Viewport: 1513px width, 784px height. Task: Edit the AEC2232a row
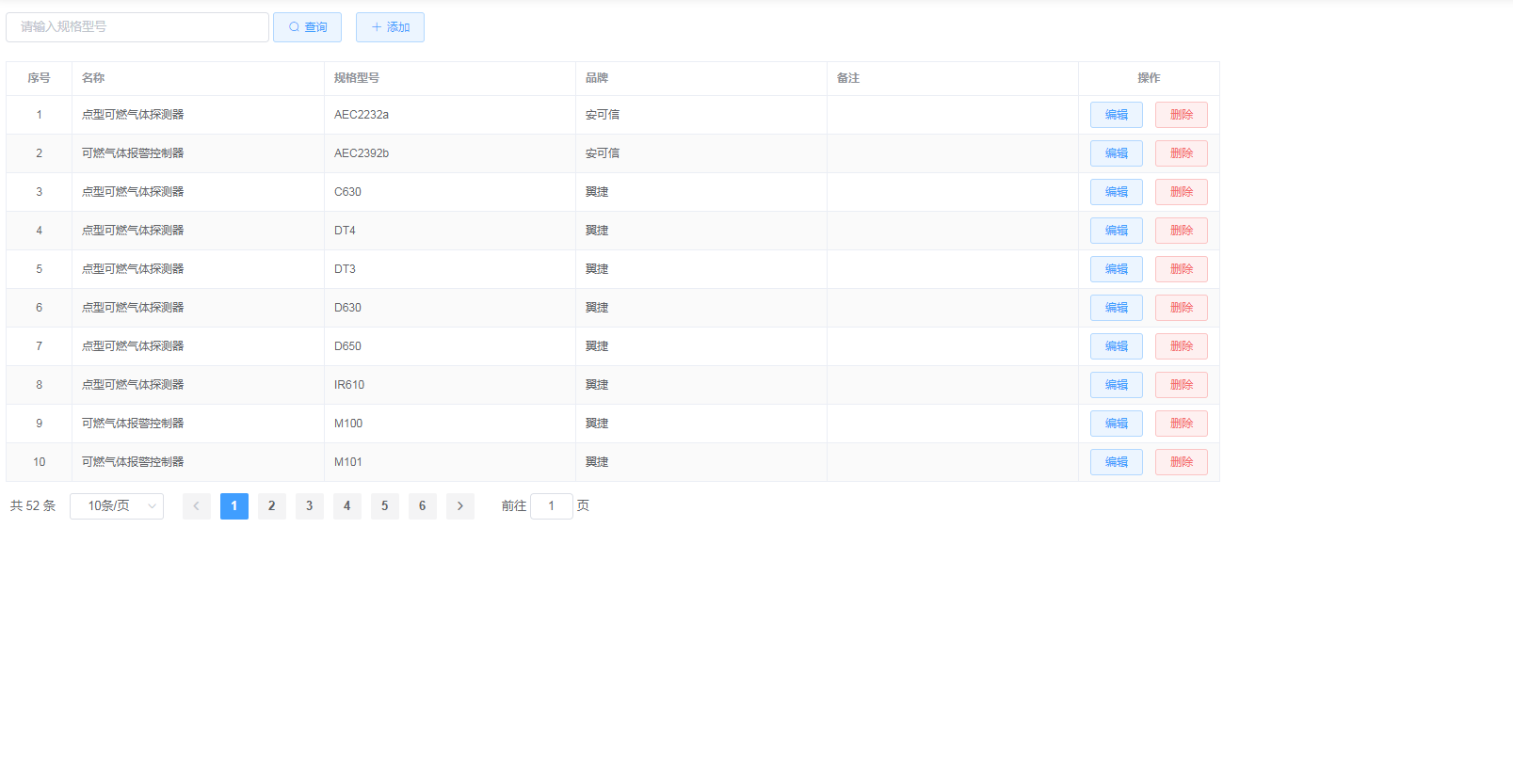coord(1116,115)
